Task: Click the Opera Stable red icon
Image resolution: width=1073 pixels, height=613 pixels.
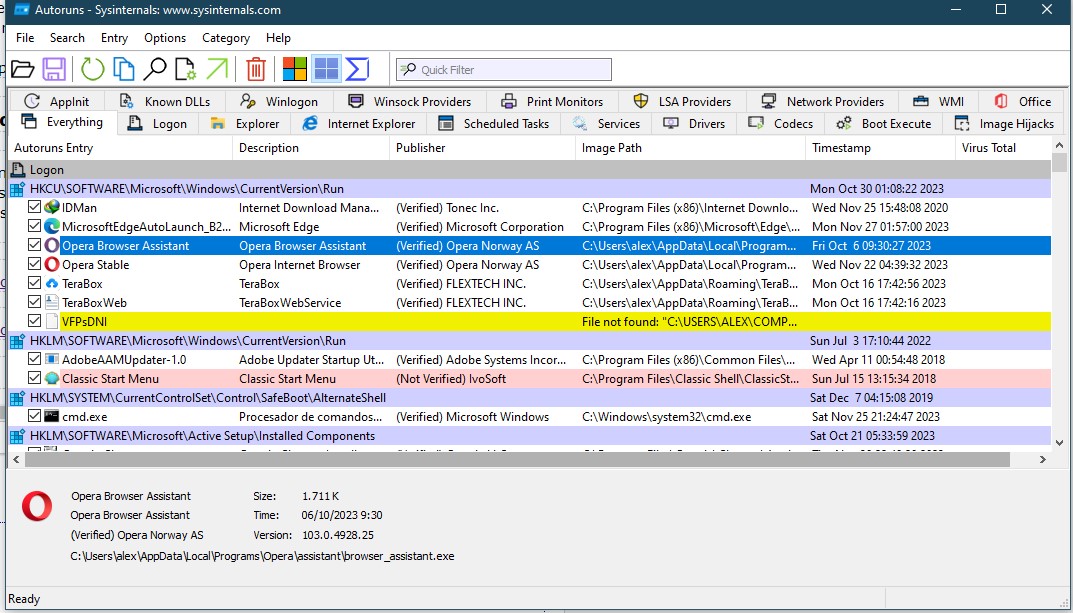Action: coord(52,264)
